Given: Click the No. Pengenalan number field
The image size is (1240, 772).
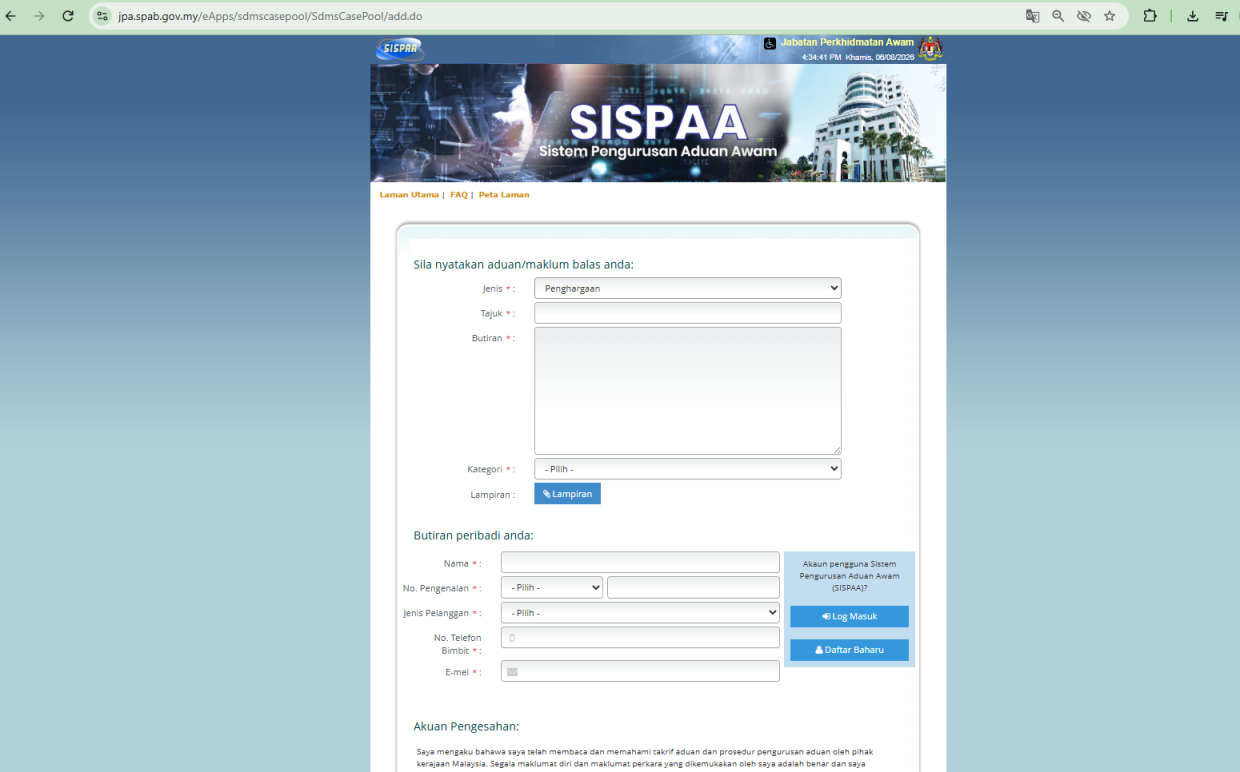Looking at the screenshot, I should click(693, 587).
